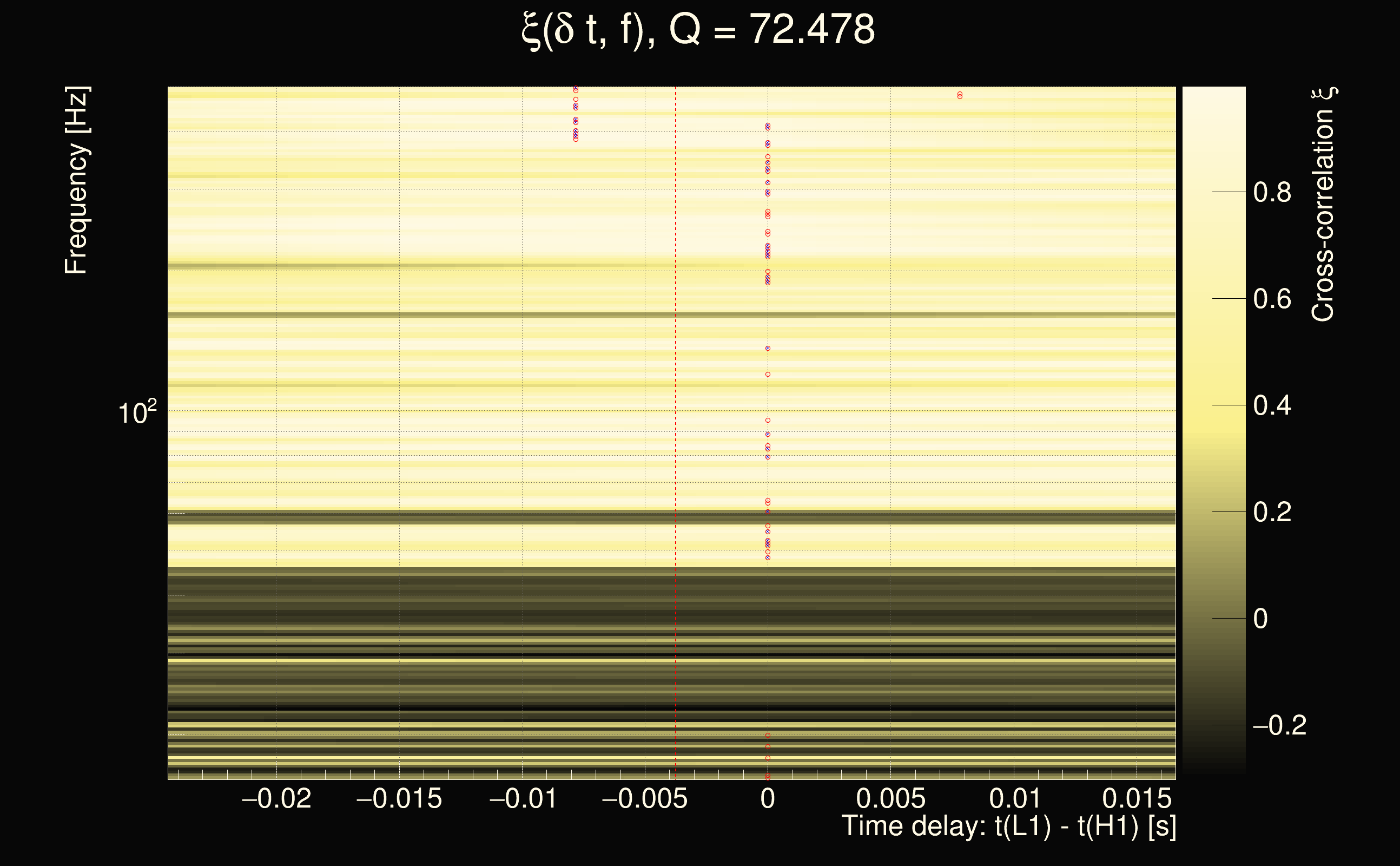The width and height of the screenshot is (1400, 866).
Task: Click the plot title showing Q = 72.478
Action: click(698, 30)
